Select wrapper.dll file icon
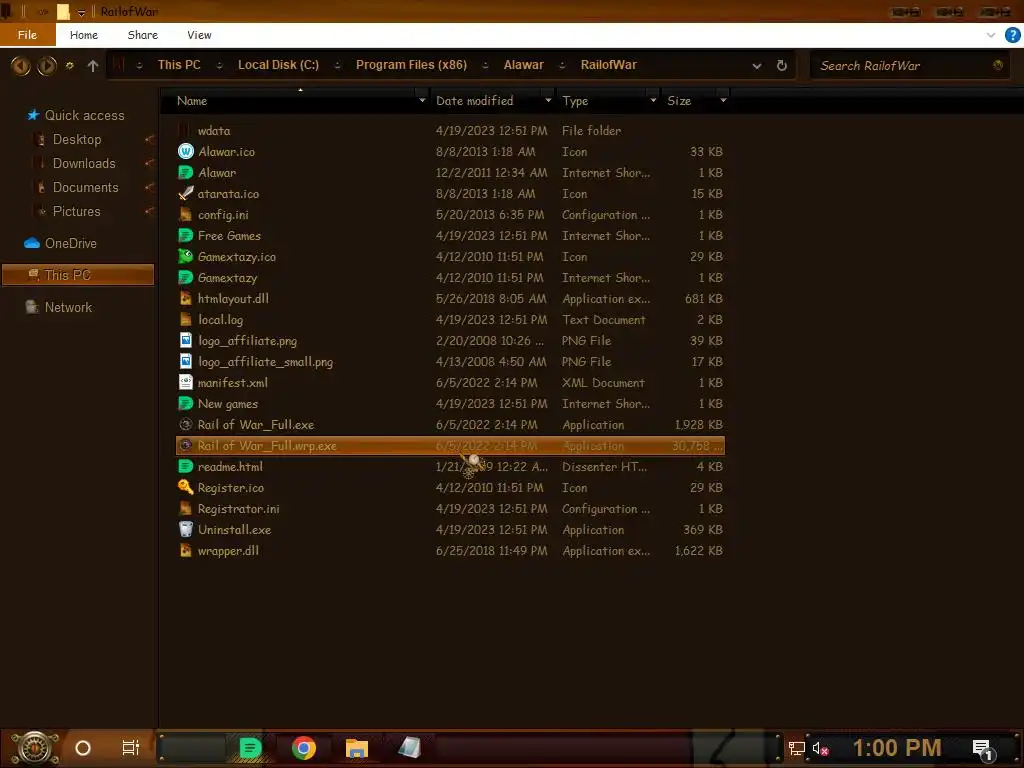This screenshot has height=768, width=1024. point(185,551)
